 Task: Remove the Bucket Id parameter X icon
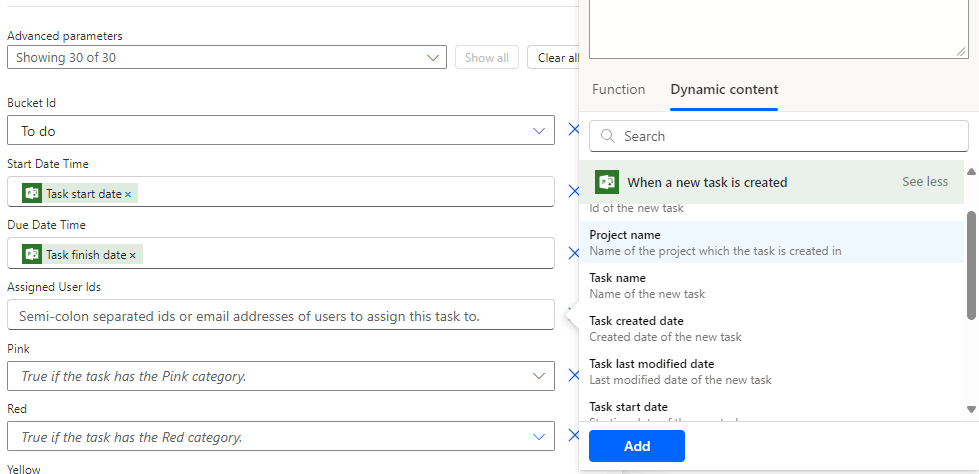[573, 130]
